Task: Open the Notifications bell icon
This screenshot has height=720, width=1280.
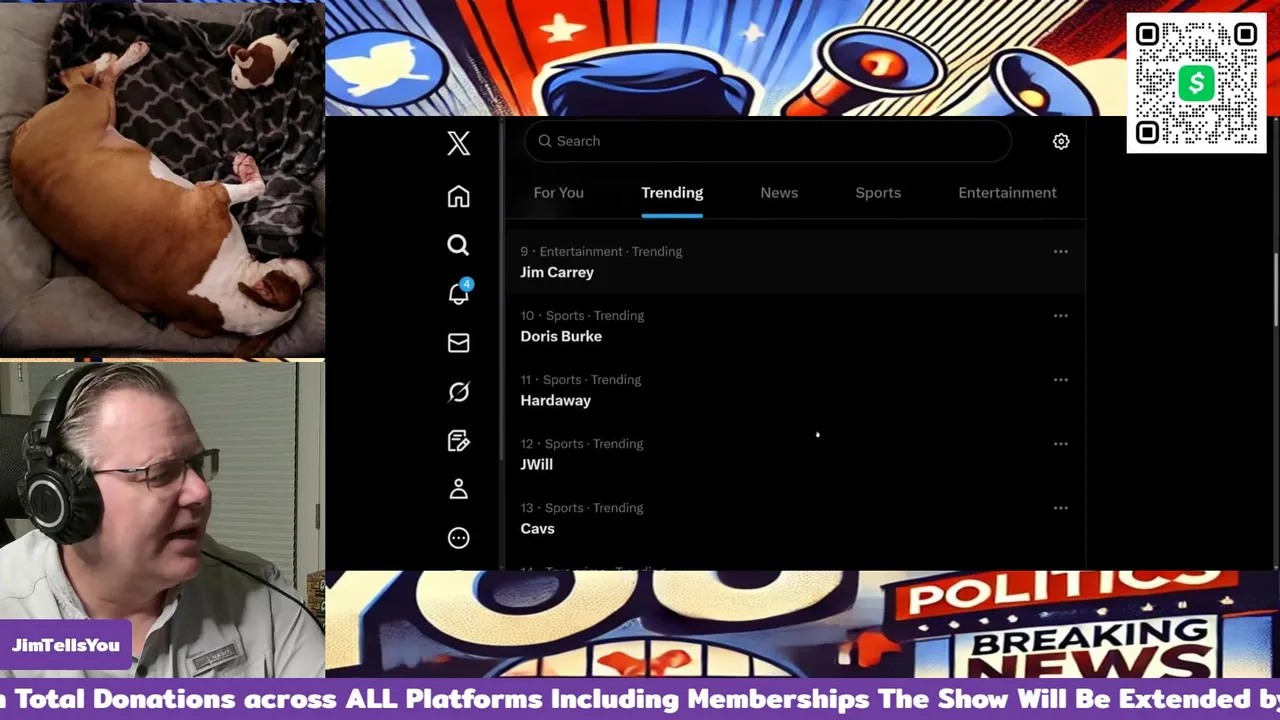Action: tap(459, 293)
